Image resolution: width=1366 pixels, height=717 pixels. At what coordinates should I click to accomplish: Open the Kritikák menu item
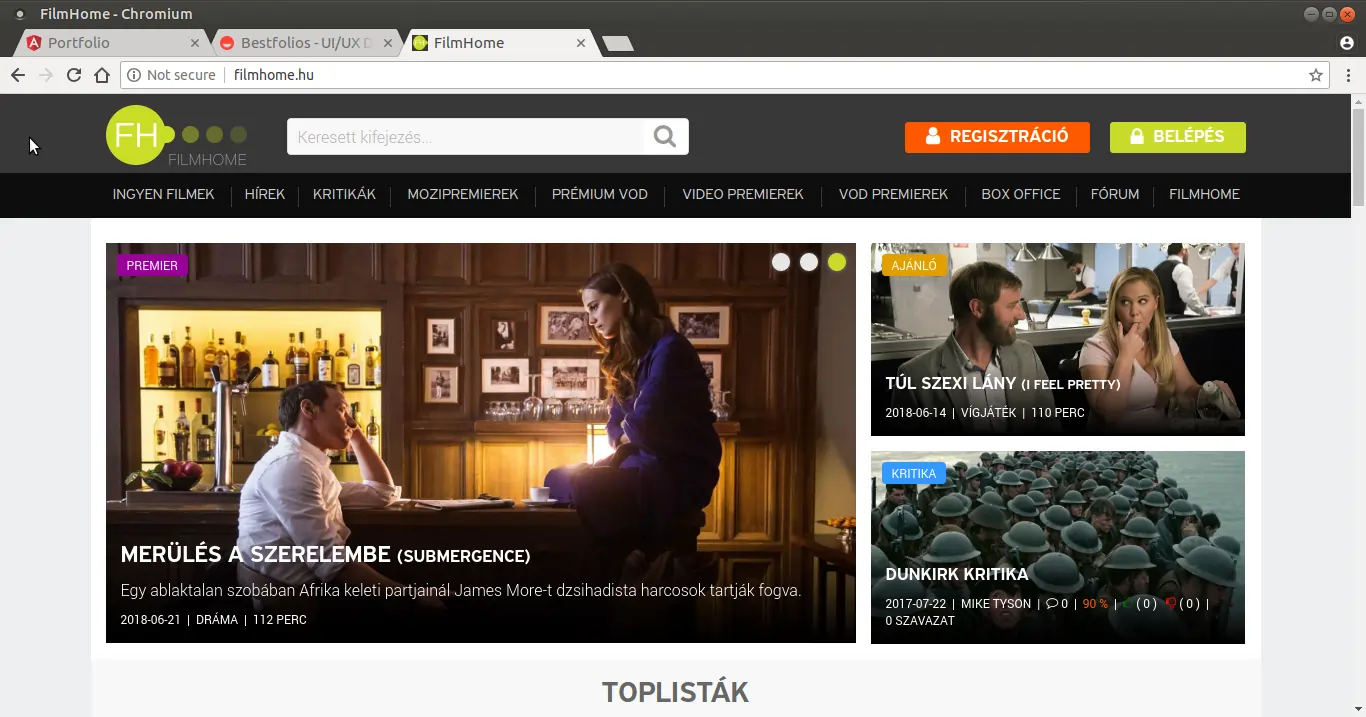click(344, 194)
